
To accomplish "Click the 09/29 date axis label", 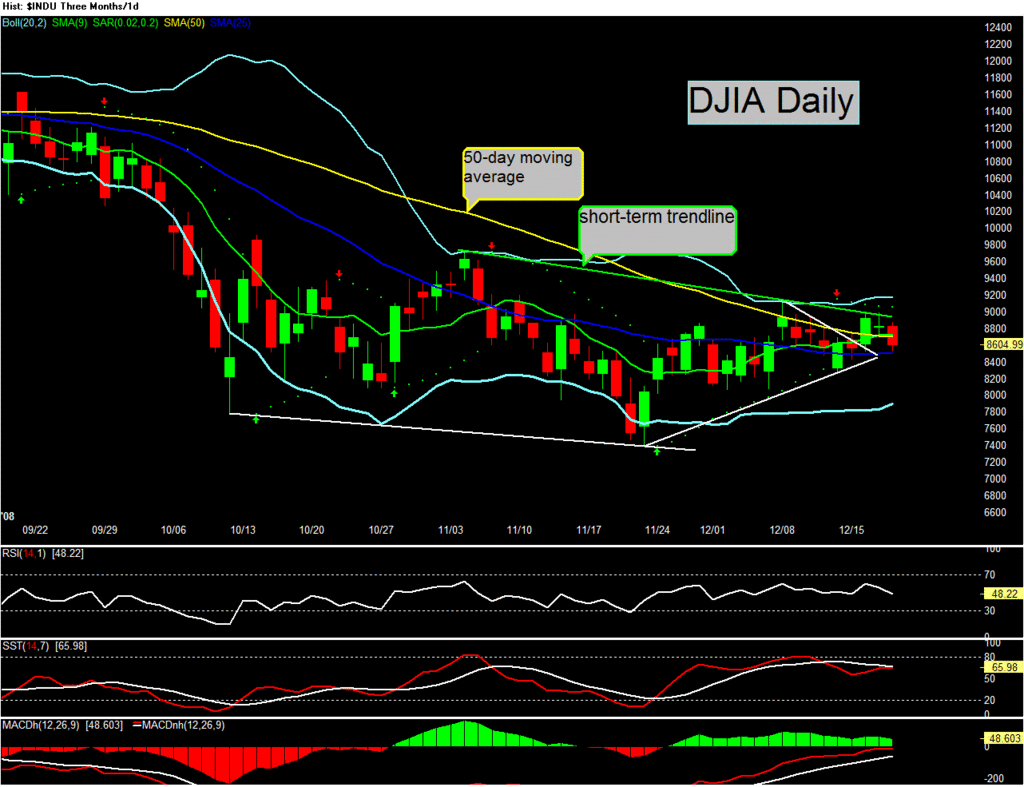I will [x=104, y=530].
